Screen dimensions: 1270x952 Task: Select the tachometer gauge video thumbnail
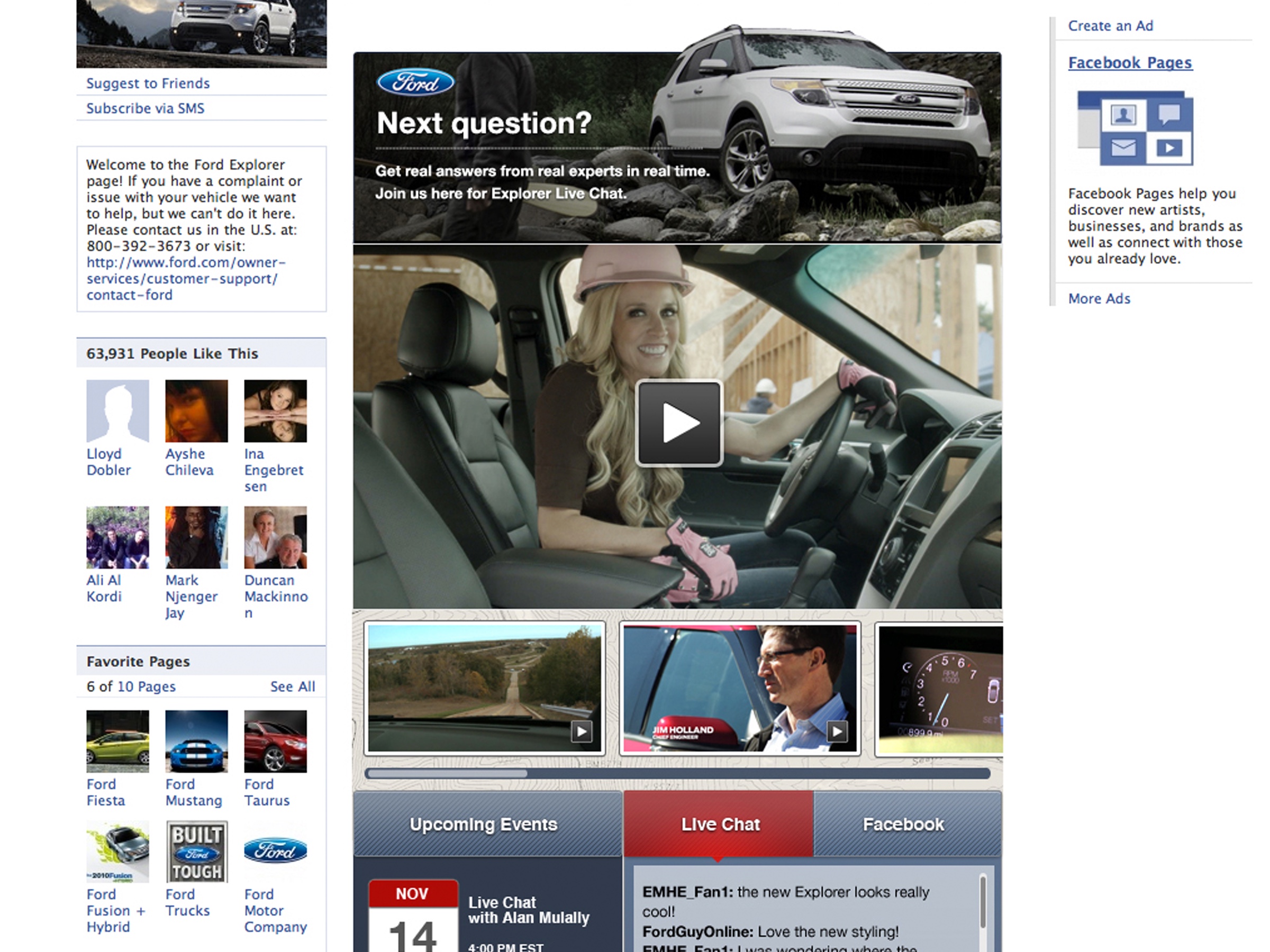coord(940,689)
